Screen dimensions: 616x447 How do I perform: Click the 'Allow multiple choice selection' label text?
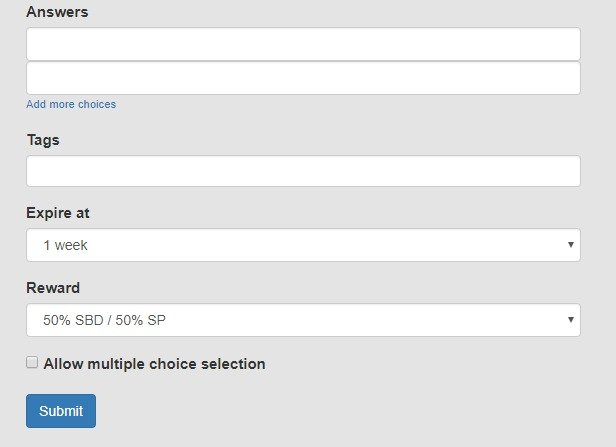click(x=154, y=364)
